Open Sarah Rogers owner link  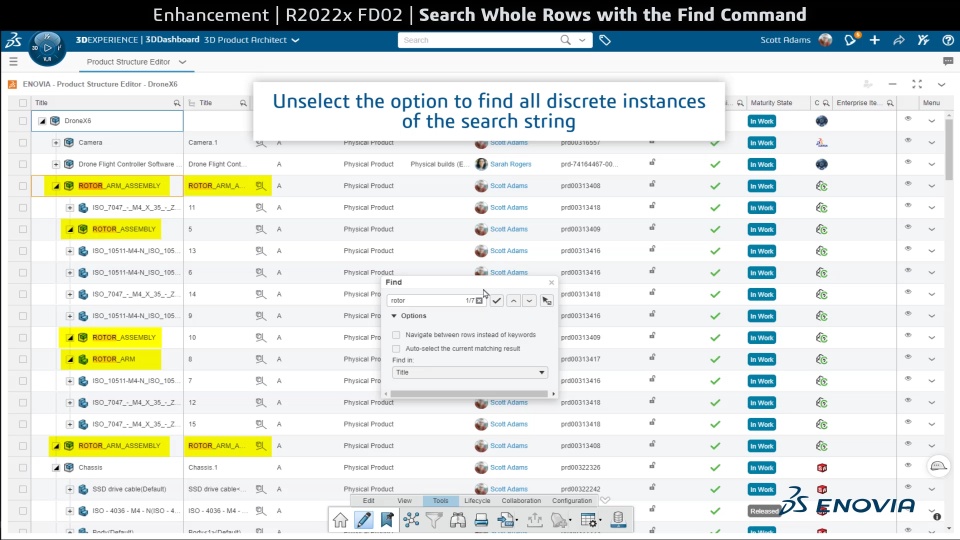tap(511, 164)
